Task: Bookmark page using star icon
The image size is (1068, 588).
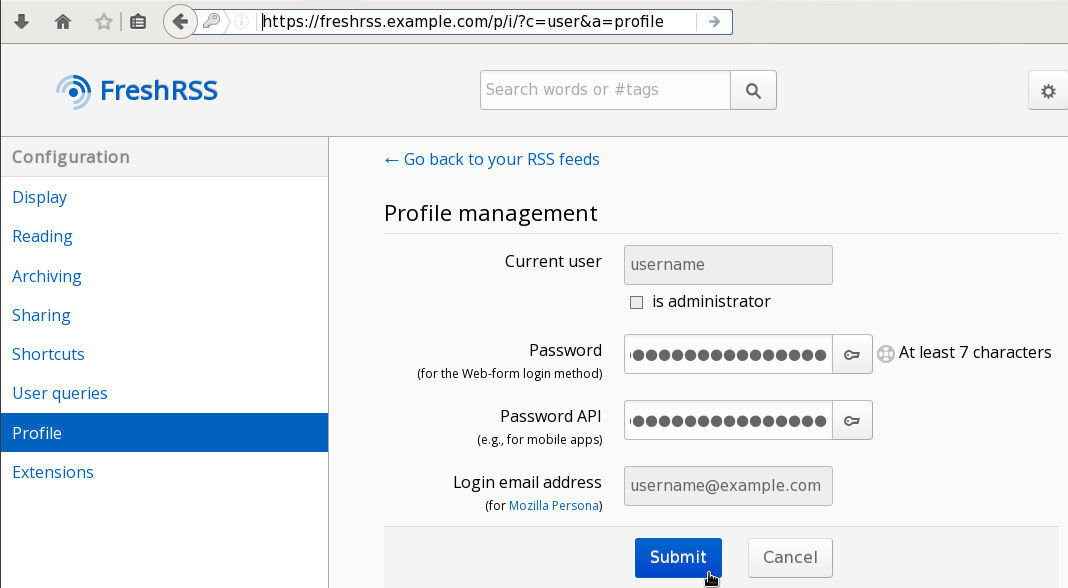Action: point(103,21)
